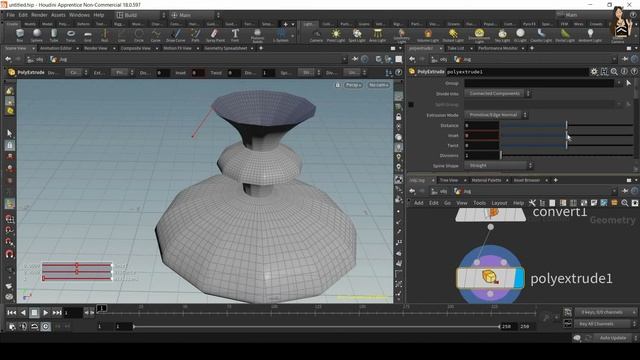Image resolution: width=640 pixels, height=360 pixels.
Task: Click the obj path button in network editor
Action: click(x=440, y=191)
